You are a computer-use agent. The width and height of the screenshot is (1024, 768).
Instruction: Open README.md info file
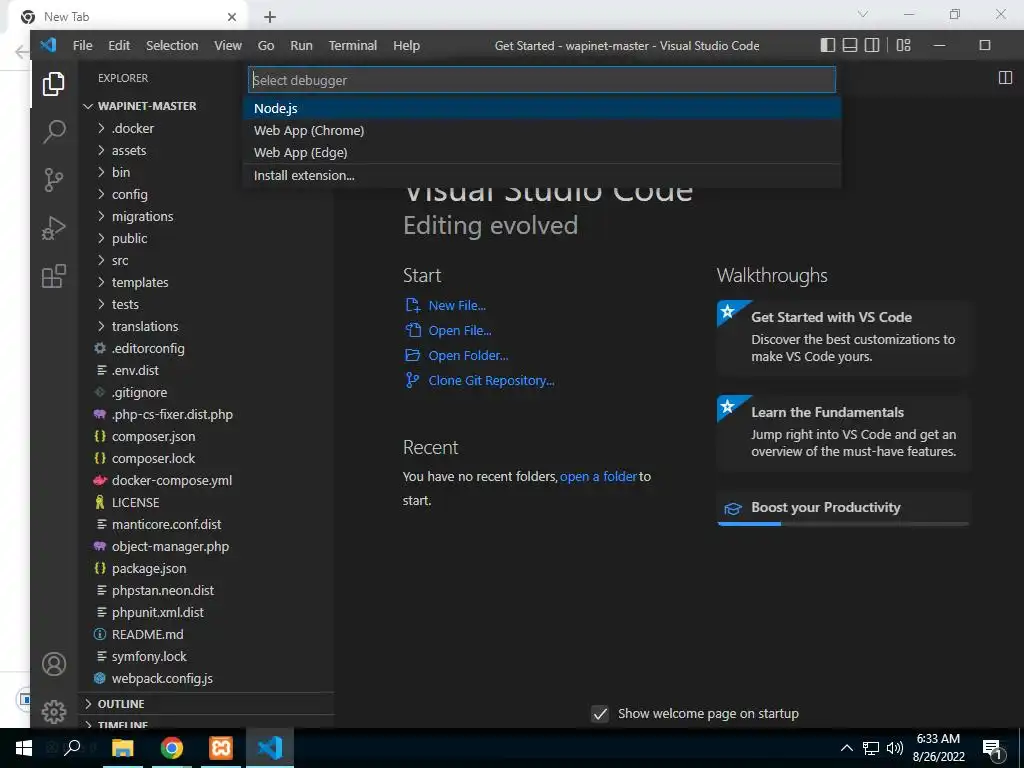(x=147, y=634)
